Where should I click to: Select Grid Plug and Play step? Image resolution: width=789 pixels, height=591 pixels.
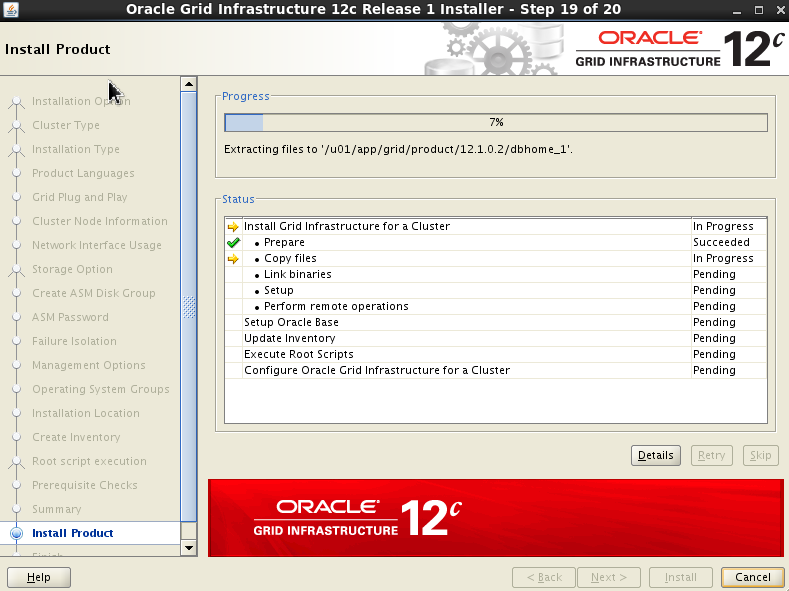point(80,197)
